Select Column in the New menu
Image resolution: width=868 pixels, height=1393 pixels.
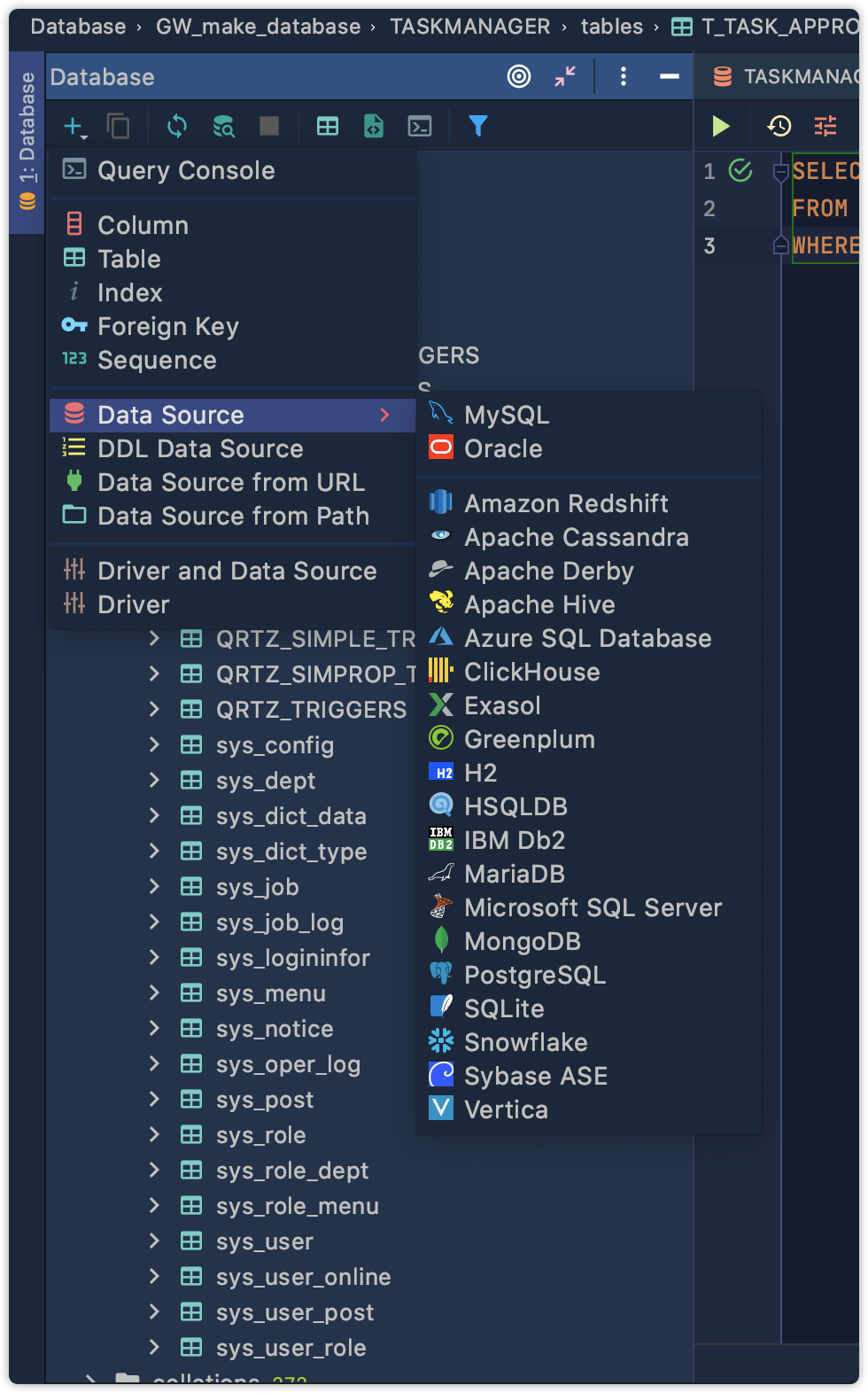pos(232,225)
